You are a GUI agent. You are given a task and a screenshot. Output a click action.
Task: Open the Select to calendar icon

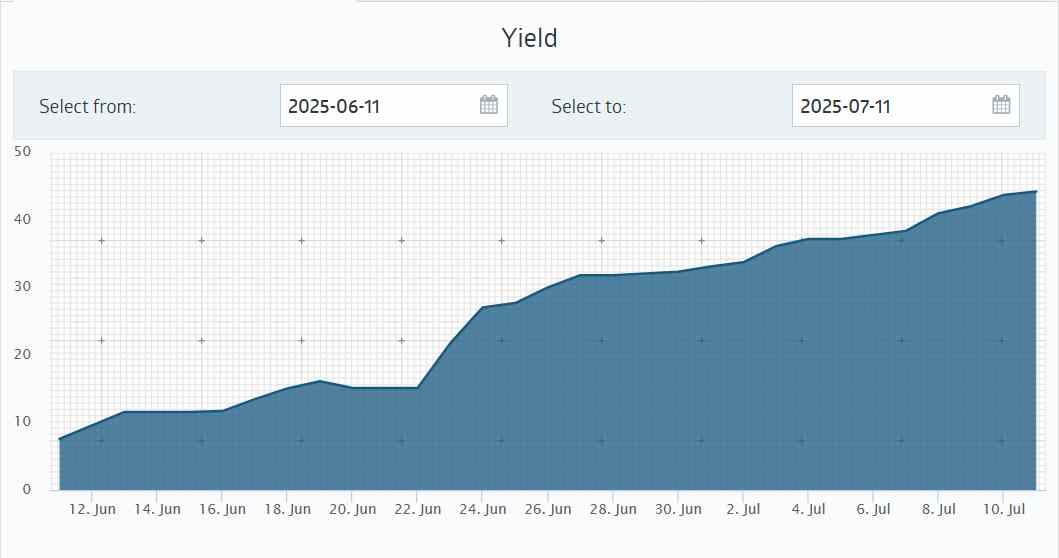pyautogui.click(x=1001, y=105)
